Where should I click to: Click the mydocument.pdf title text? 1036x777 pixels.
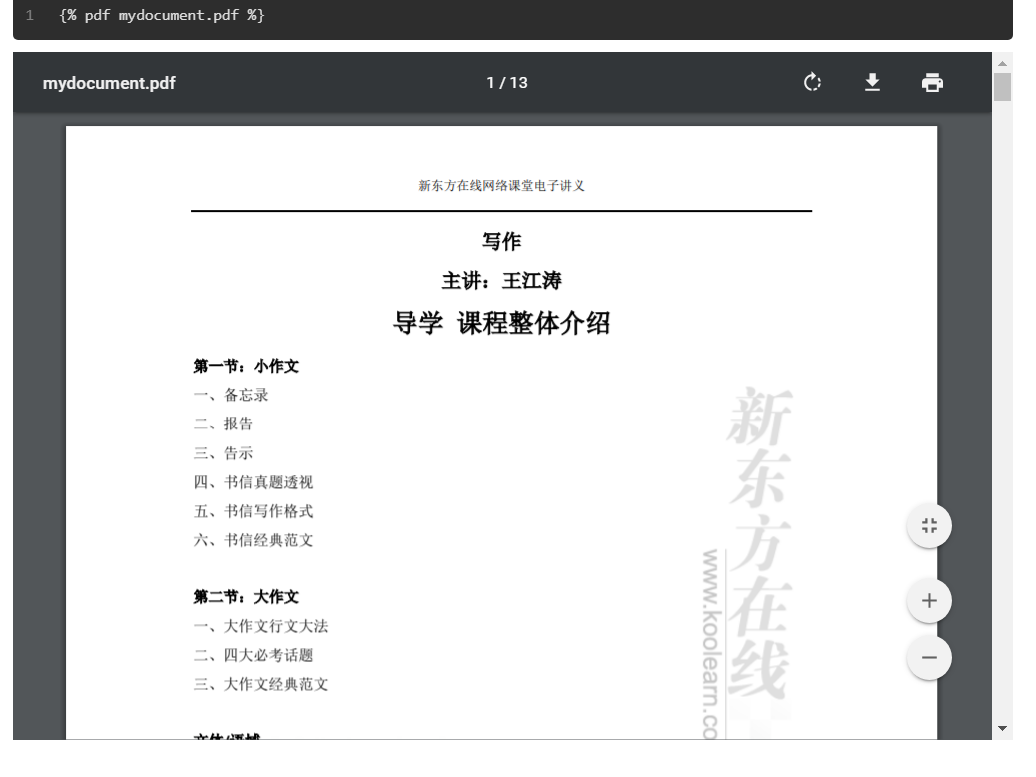pos(109,83)
